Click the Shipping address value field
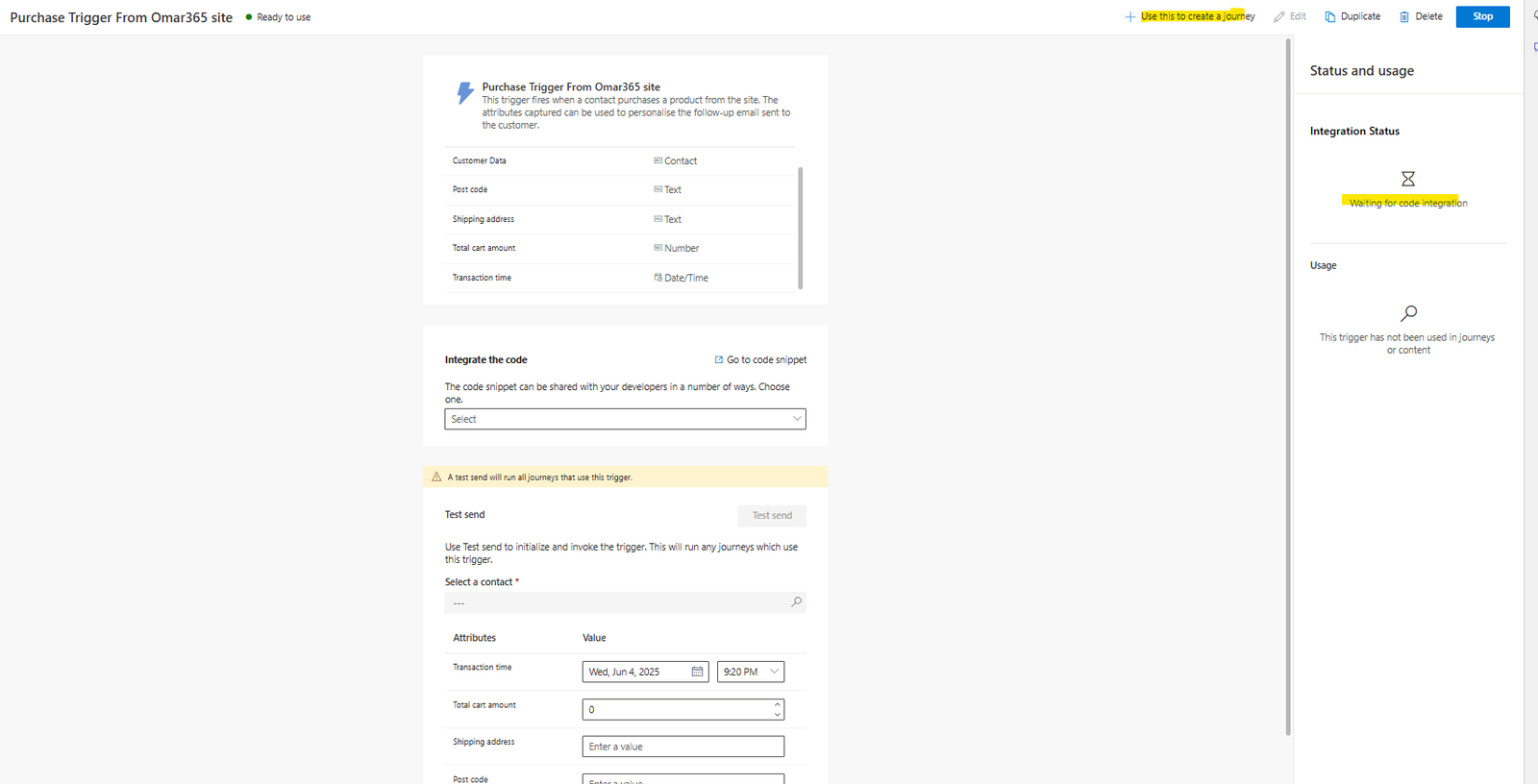The width and height of the screenshot is (1538, 784). (682, 747)
